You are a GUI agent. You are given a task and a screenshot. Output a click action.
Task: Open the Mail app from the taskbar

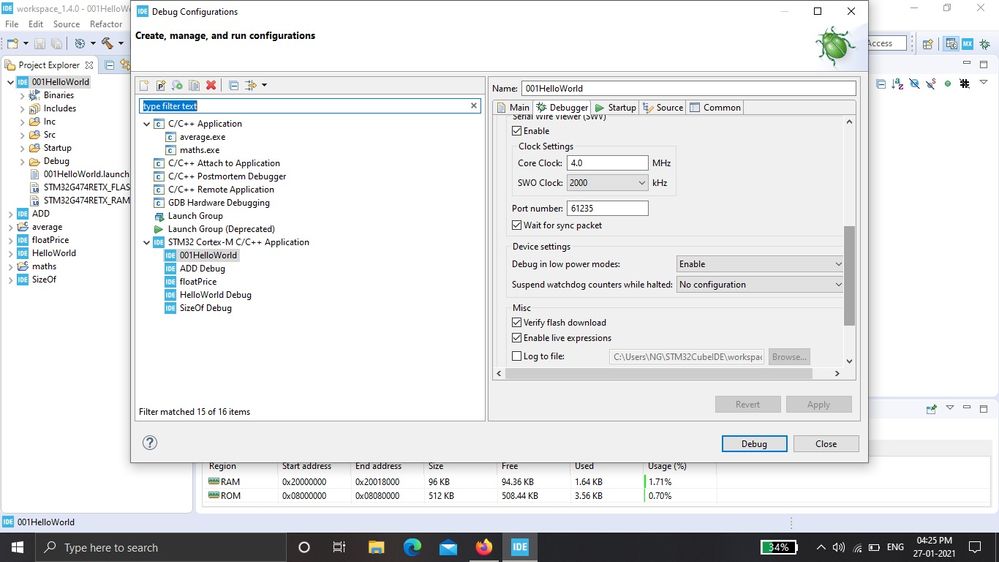pyautogui.click(x=448, y=547)
